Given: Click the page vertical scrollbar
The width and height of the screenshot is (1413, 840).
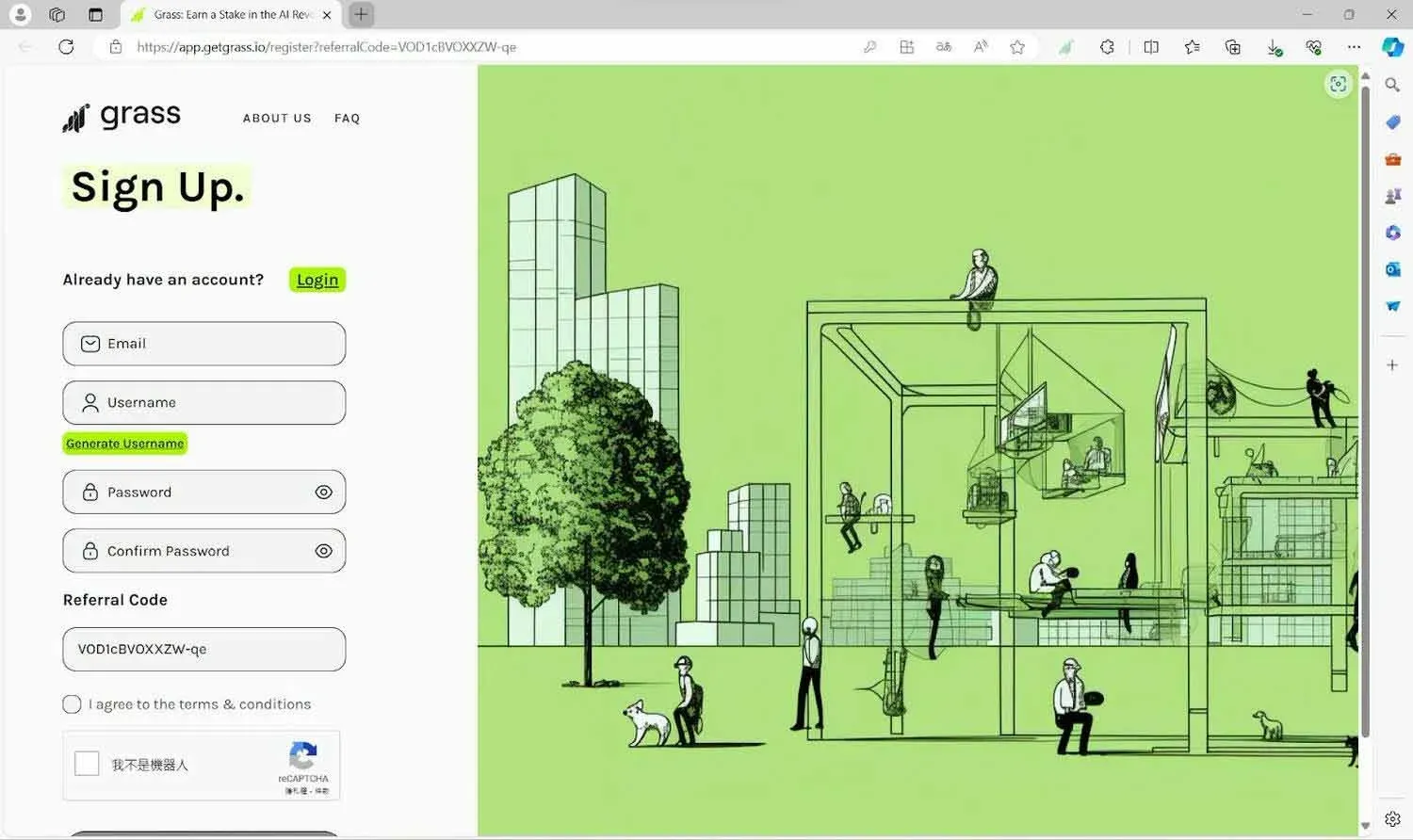Looking at the screenshot, I should click(1365, 412).
